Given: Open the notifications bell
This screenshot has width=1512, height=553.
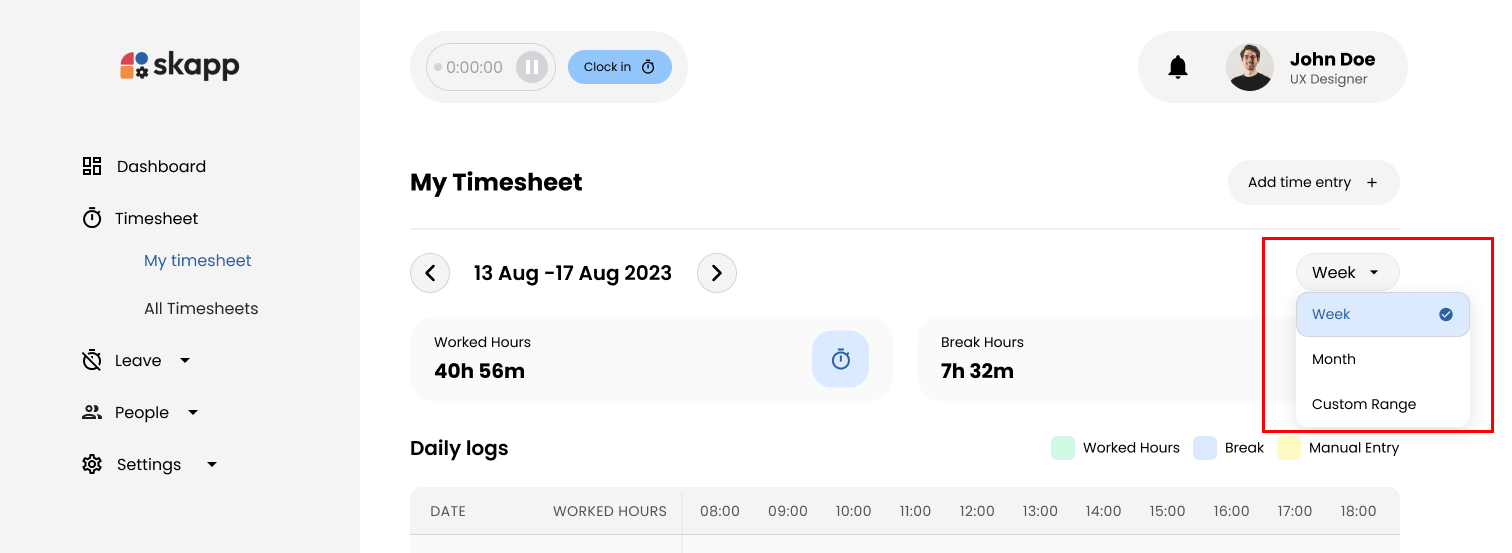Looking at the screenshot, I should (1178, 67).
